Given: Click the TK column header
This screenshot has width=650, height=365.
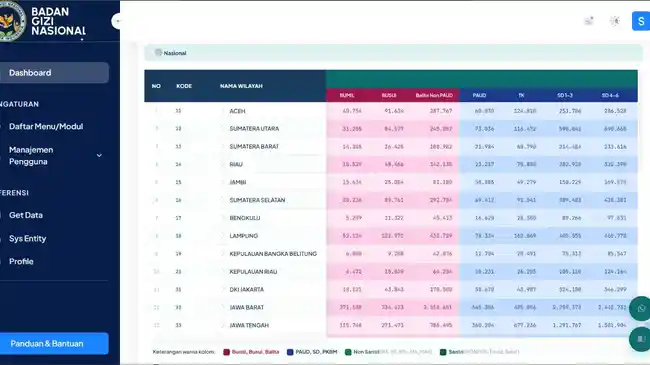Looking at the screenshot, I should coord(521,95).
